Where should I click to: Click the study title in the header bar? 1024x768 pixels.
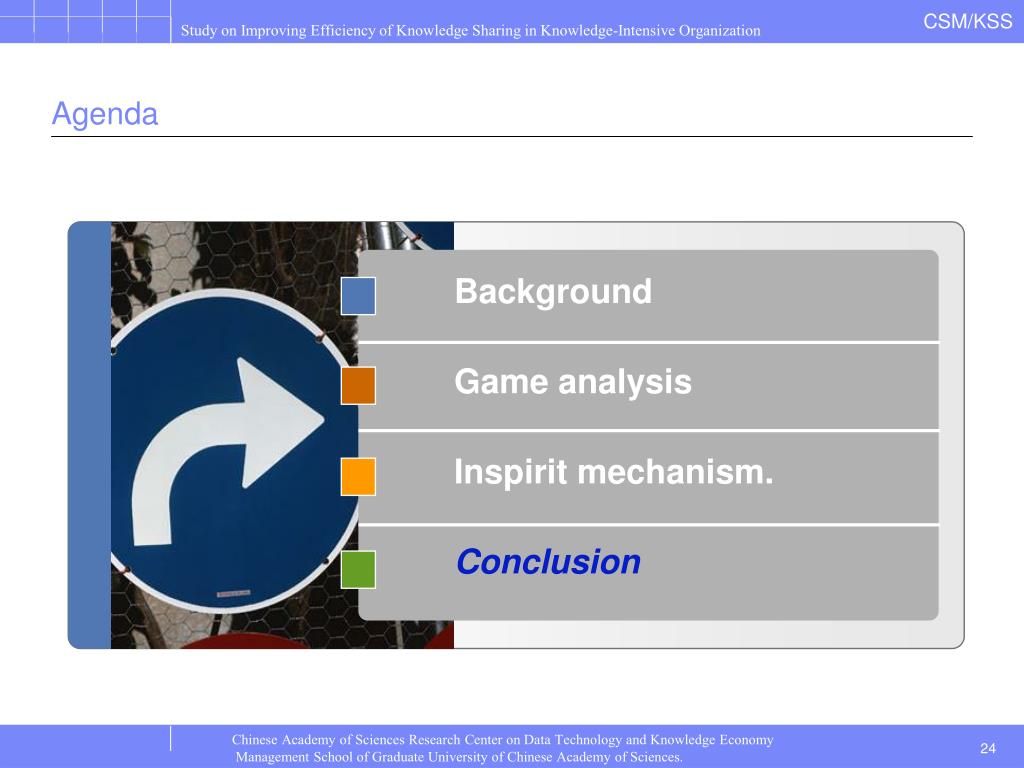470,31
